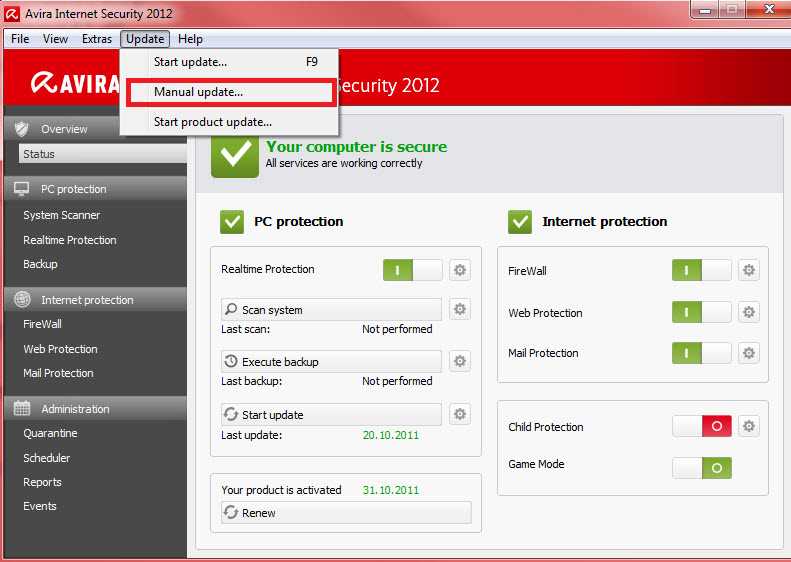Click the Execute backup button
Viewport: 791px width, 562px height.
[x=331, y=362]
